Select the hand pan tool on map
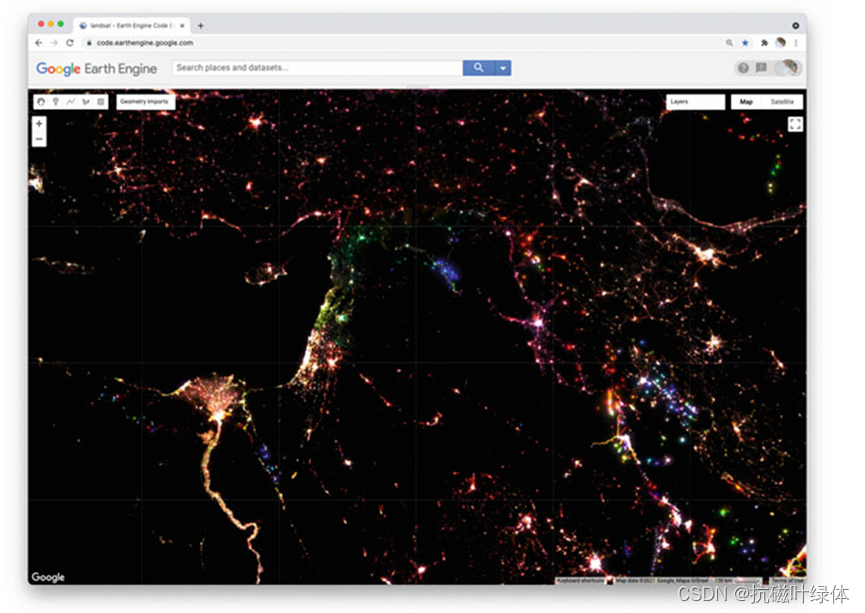This screenshot has height=613, width=865. pyautogui.click(x=41, y=102)
